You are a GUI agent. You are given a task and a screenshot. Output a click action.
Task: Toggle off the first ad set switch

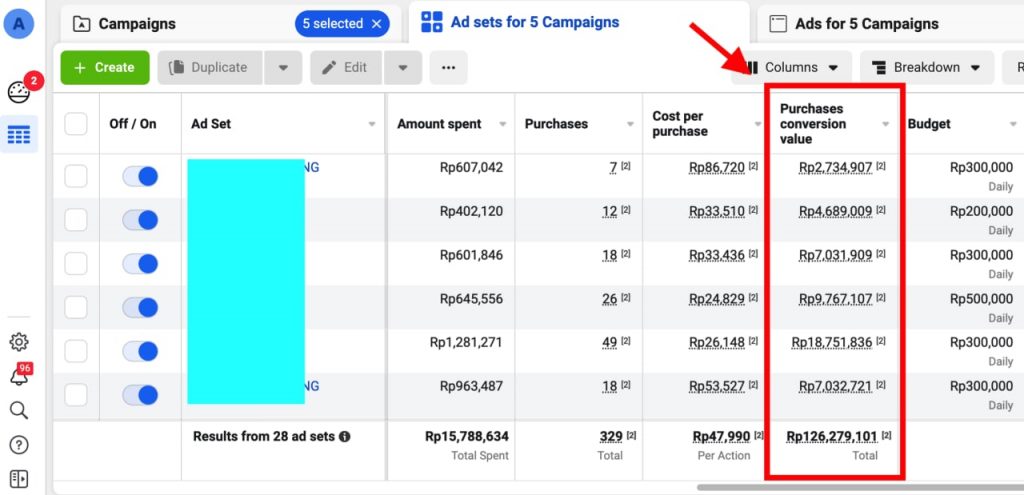coord(140,176)
